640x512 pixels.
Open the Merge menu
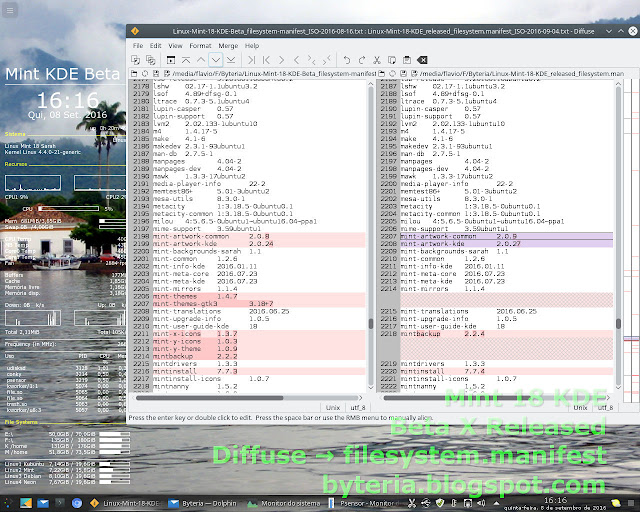coord(228,46)
